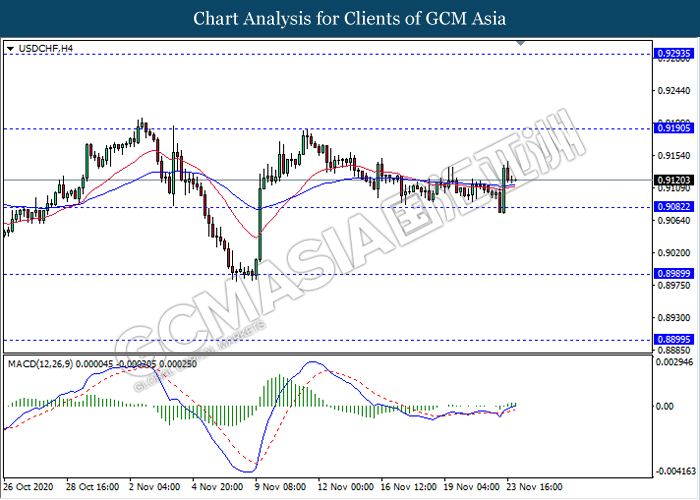Click the USDCHF,H4 chart title text
Image resolution: width=700 pixels, height=500 pixels.
tap(46, 48)
